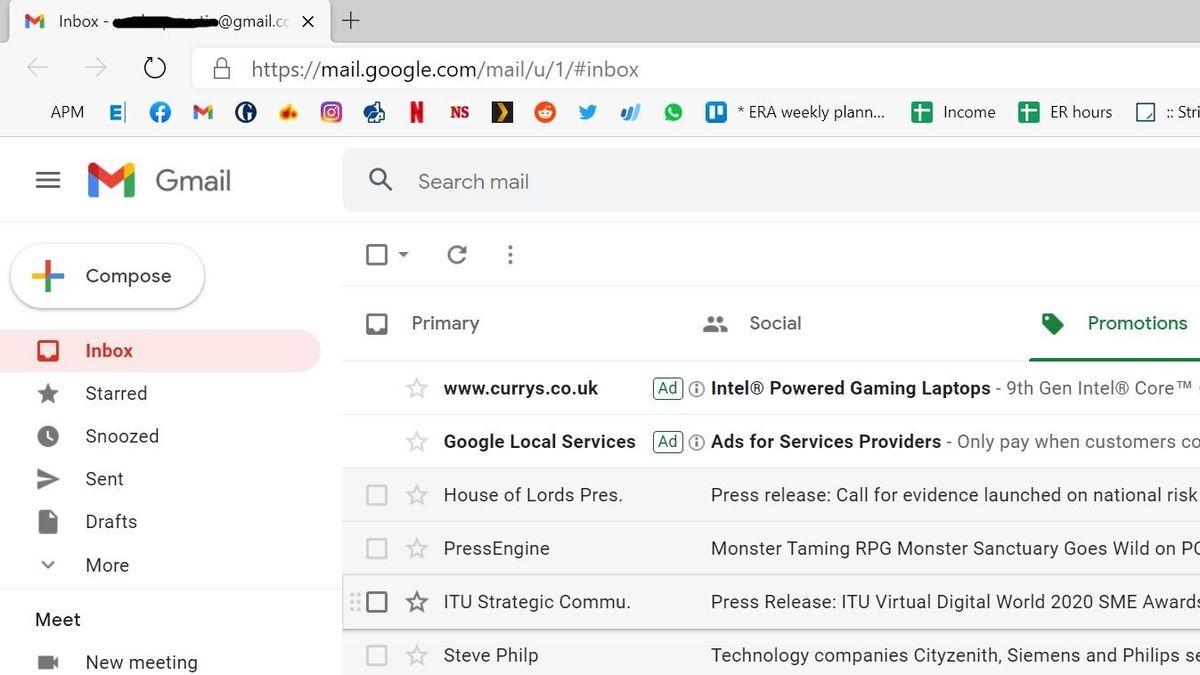Open the WhatsApp bookmark icon
This screenshot has height=675, width=1200.
point(673,112)
